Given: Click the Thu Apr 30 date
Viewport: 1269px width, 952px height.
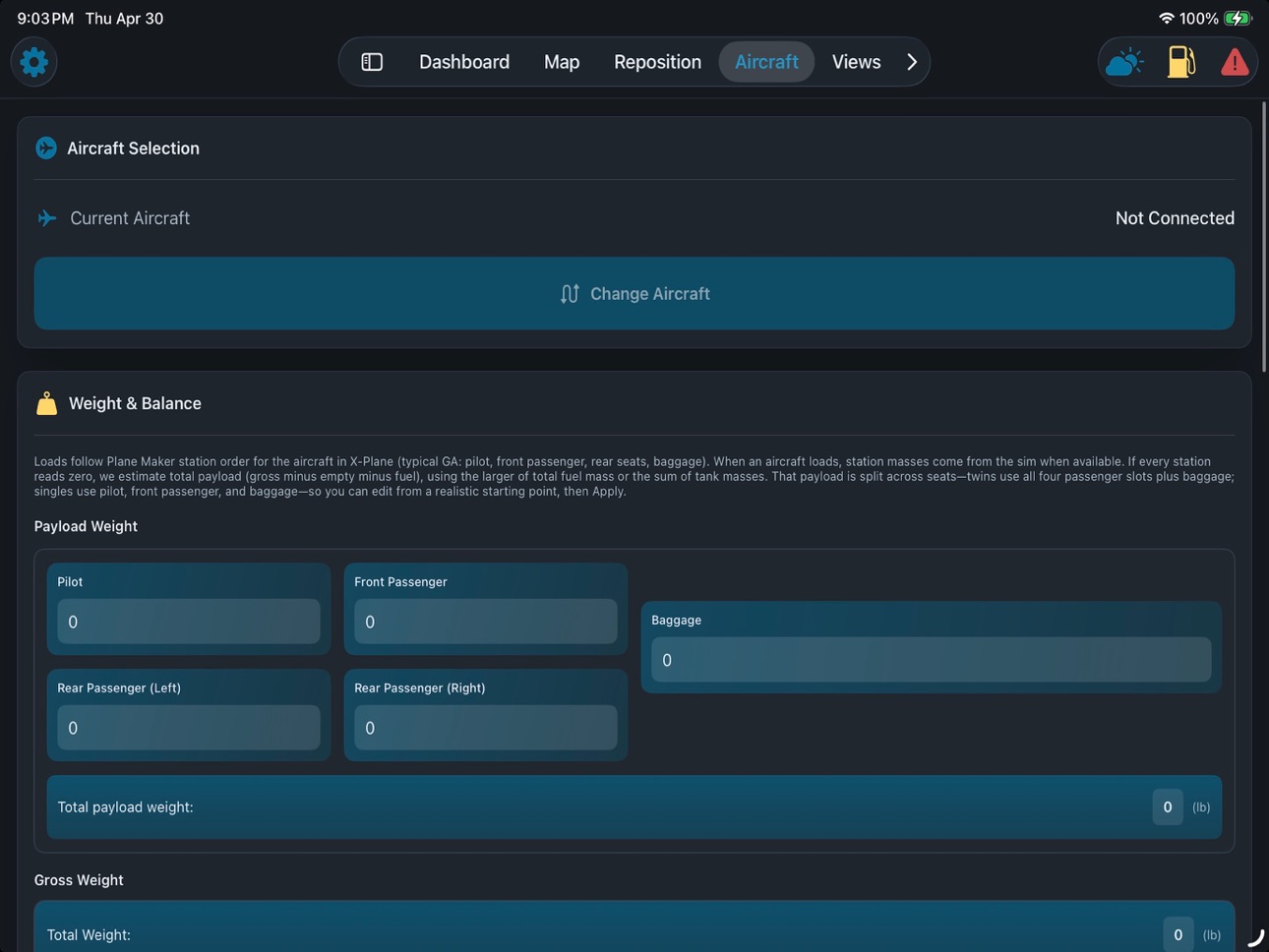Looking at the screenshot, I should pyautogui.click(x=124, y=18).
